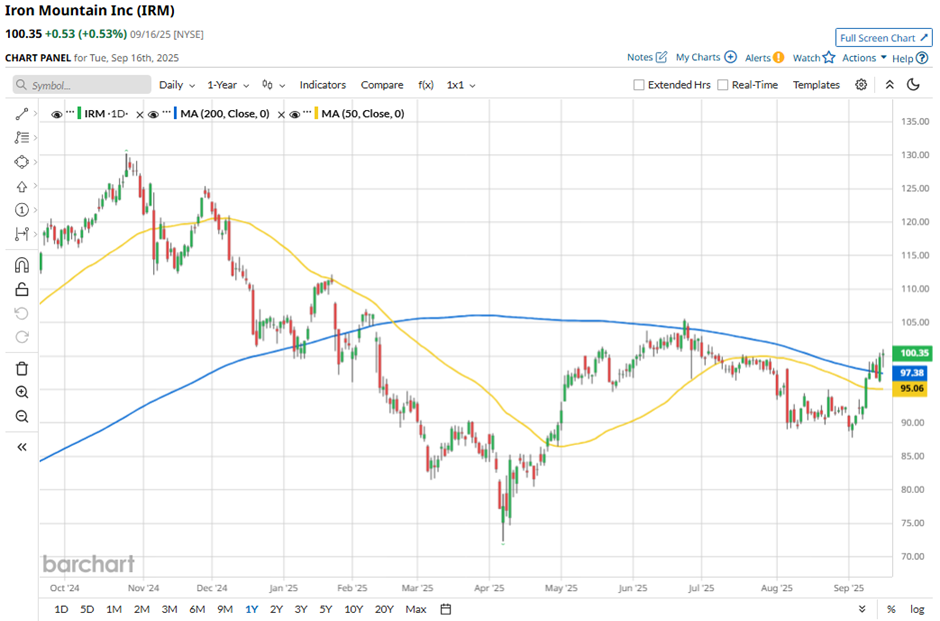Switch to dark mode moon icon
The width and height of the screenshot is (940, 621).
pyautogui.click(x=913, y=85)
